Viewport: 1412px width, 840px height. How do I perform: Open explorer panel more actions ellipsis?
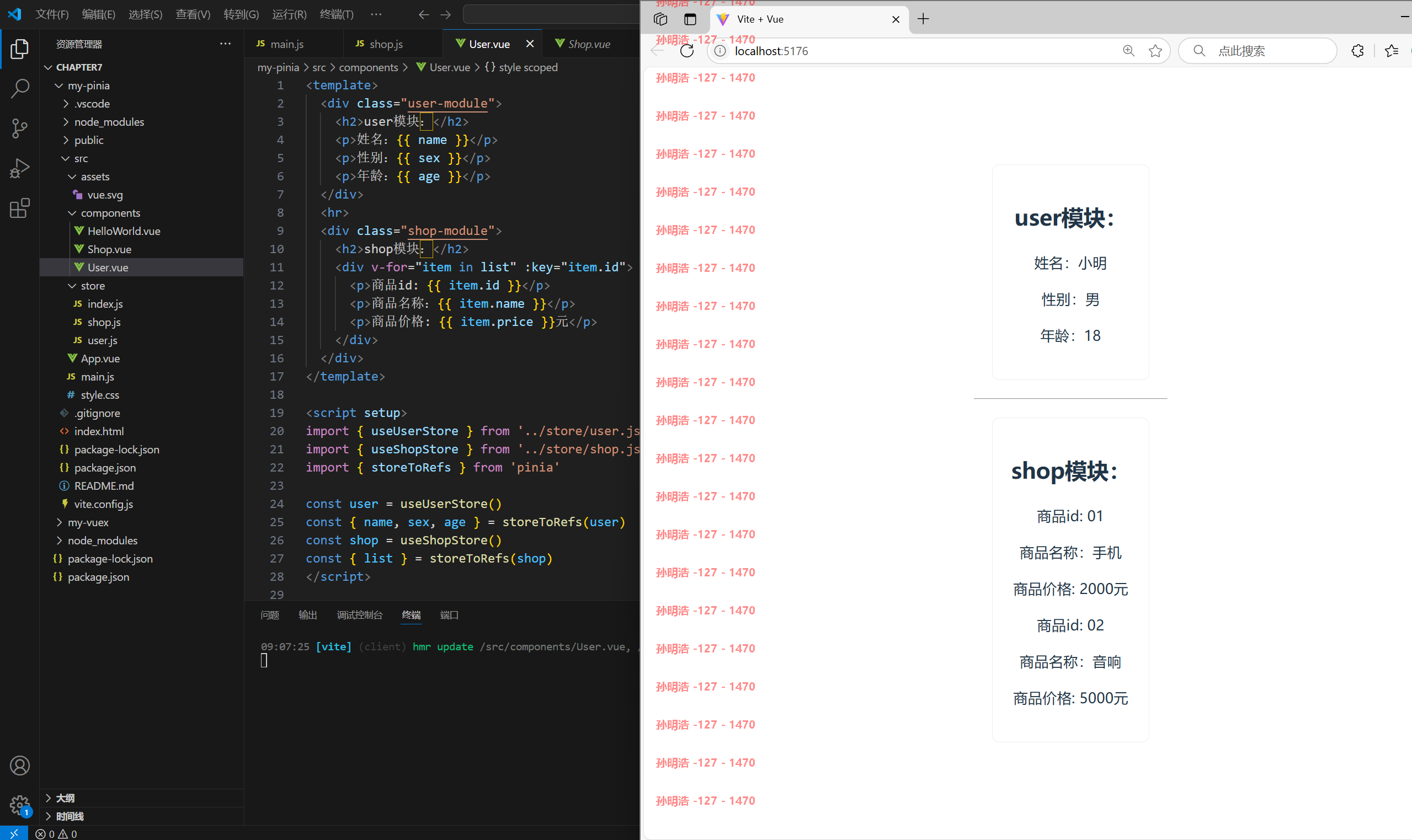tap(225, 44)
